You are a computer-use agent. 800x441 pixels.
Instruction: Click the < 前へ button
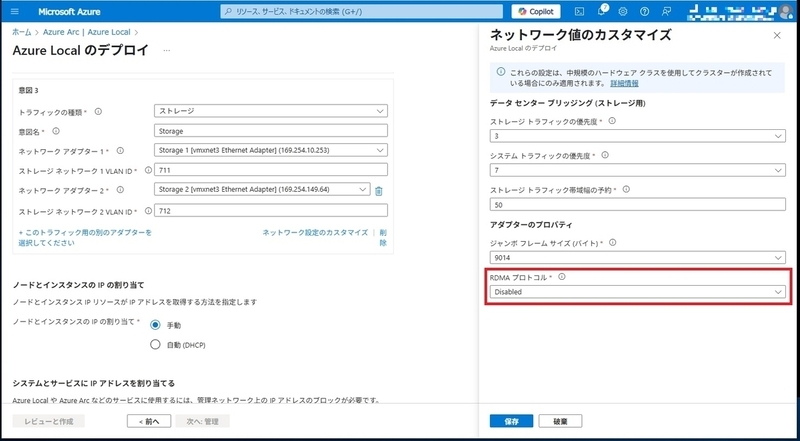(148, 421)
